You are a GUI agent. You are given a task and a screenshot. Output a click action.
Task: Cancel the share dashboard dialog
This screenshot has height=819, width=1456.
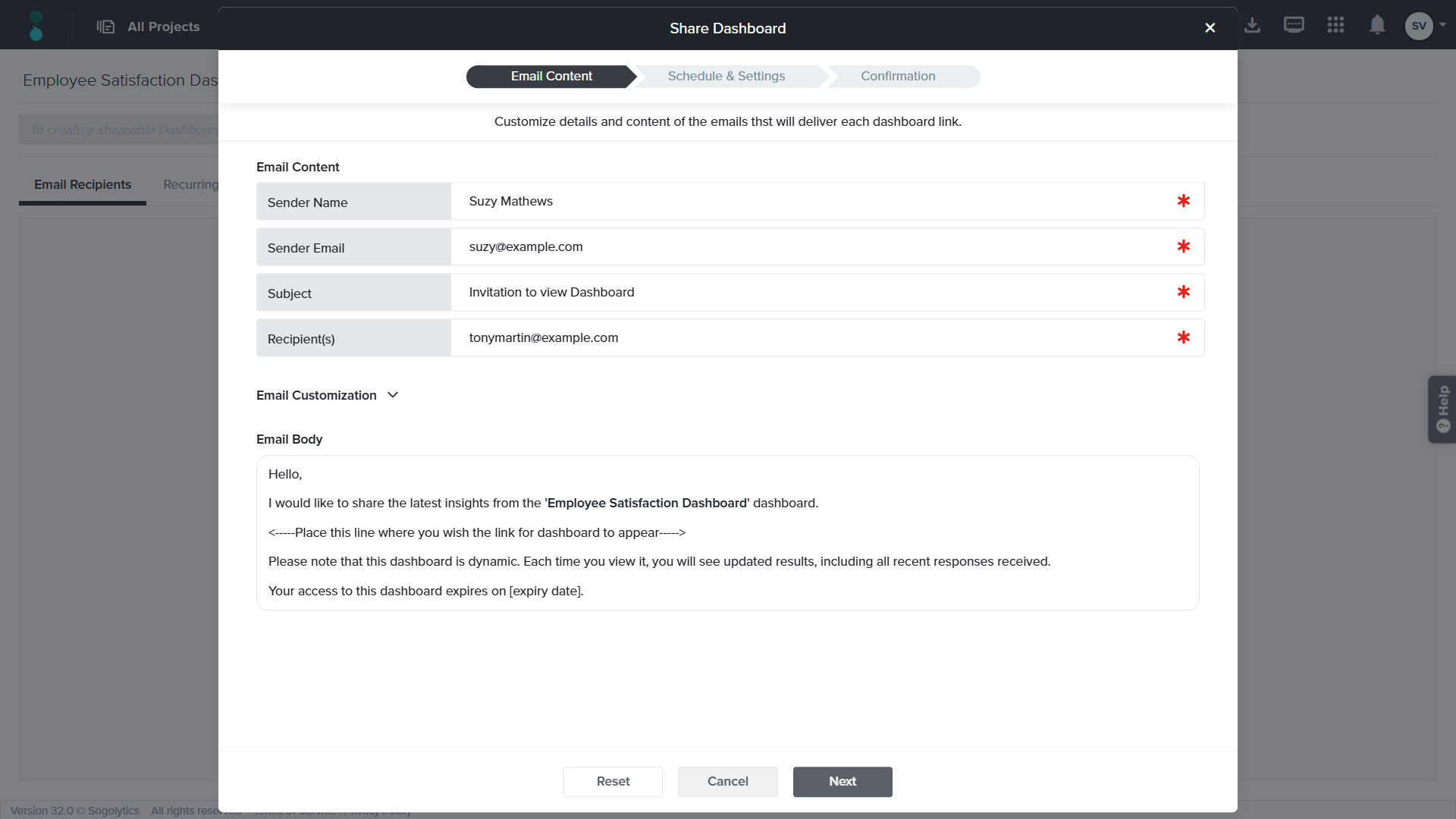pyautogui.click(x=727, y=781)
